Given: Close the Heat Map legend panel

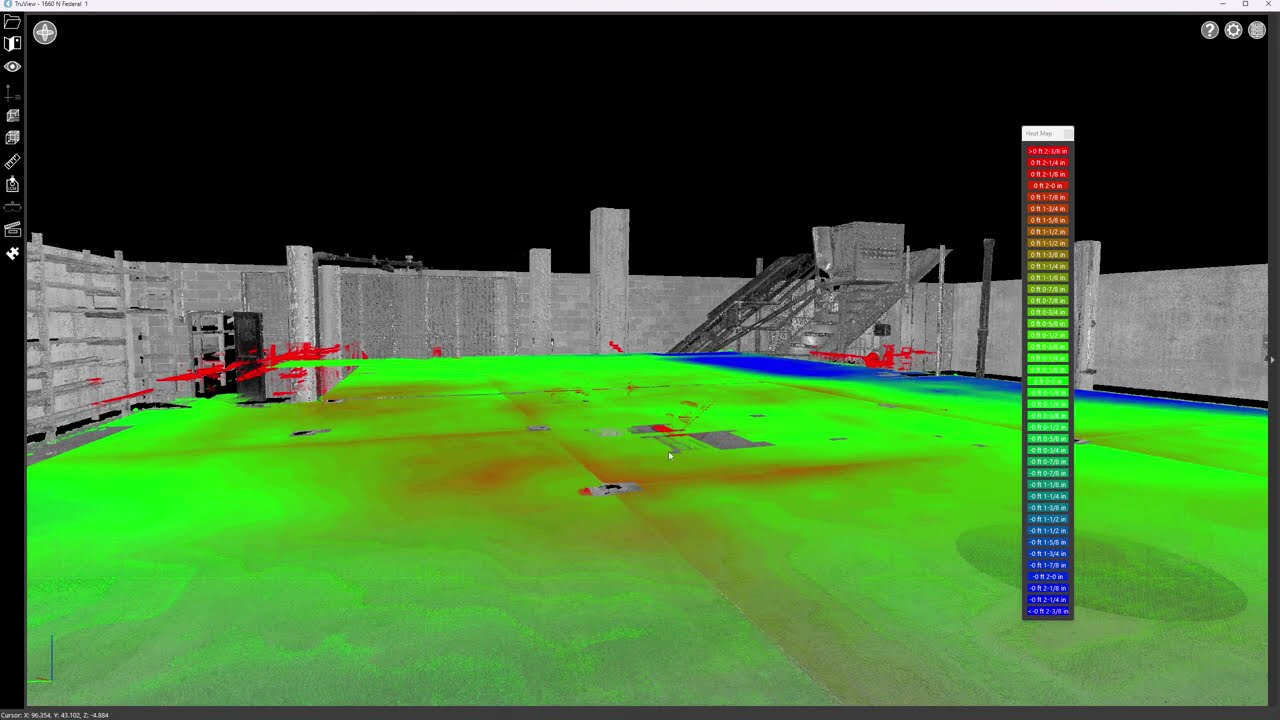Looking at the screenshot, I should (x=1068, y=133).
